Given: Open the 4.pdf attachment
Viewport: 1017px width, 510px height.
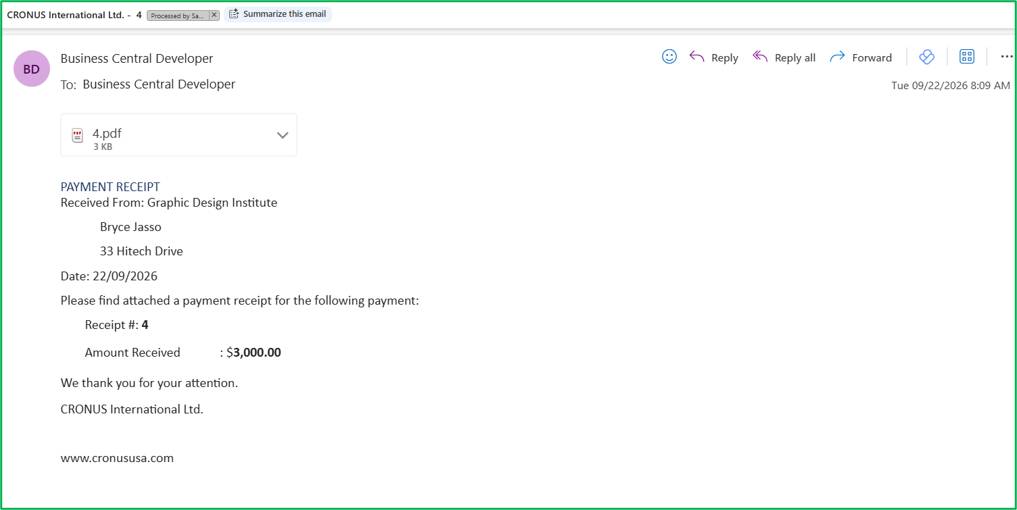Looking at the screenshot, I should tap(178, 135).
